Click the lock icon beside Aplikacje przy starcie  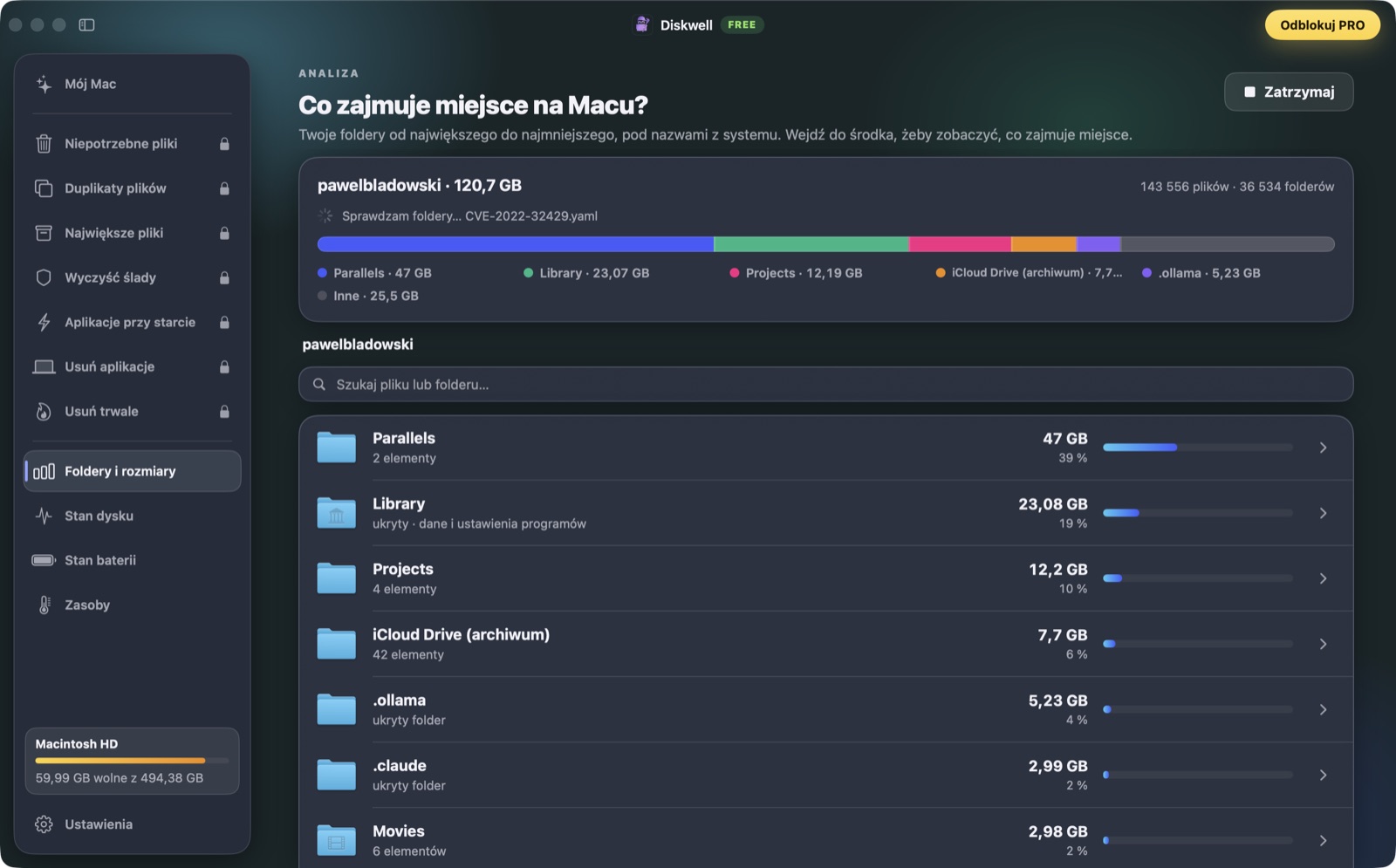pyautogui.click(x=224, y=322)
